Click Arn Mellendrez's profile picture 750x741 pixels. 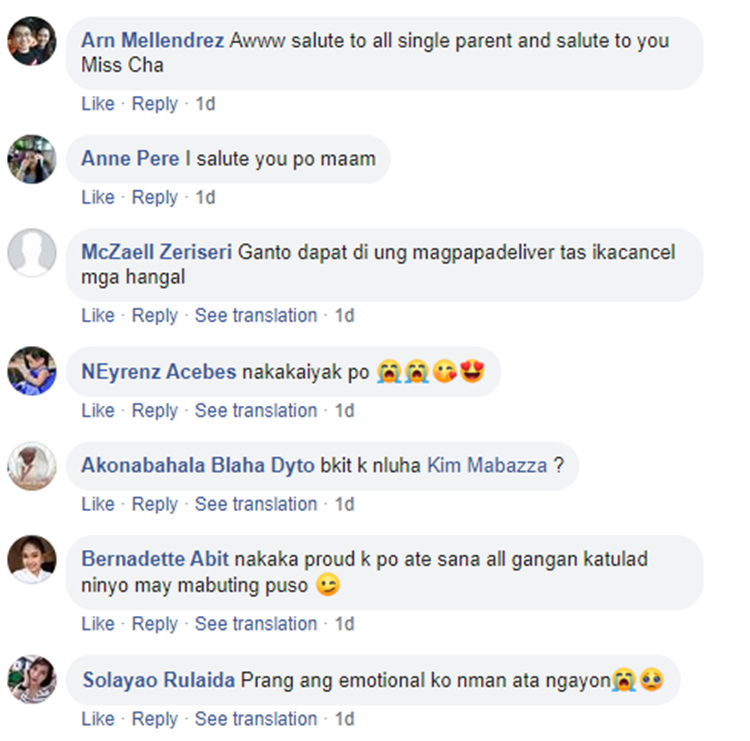pos(32,41)
